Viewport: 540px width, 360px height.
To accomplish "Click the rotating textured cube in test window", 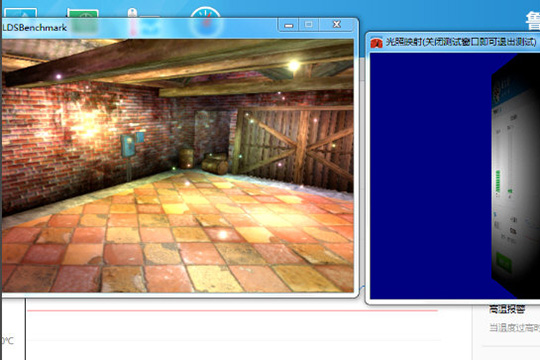I will point(516,176).
